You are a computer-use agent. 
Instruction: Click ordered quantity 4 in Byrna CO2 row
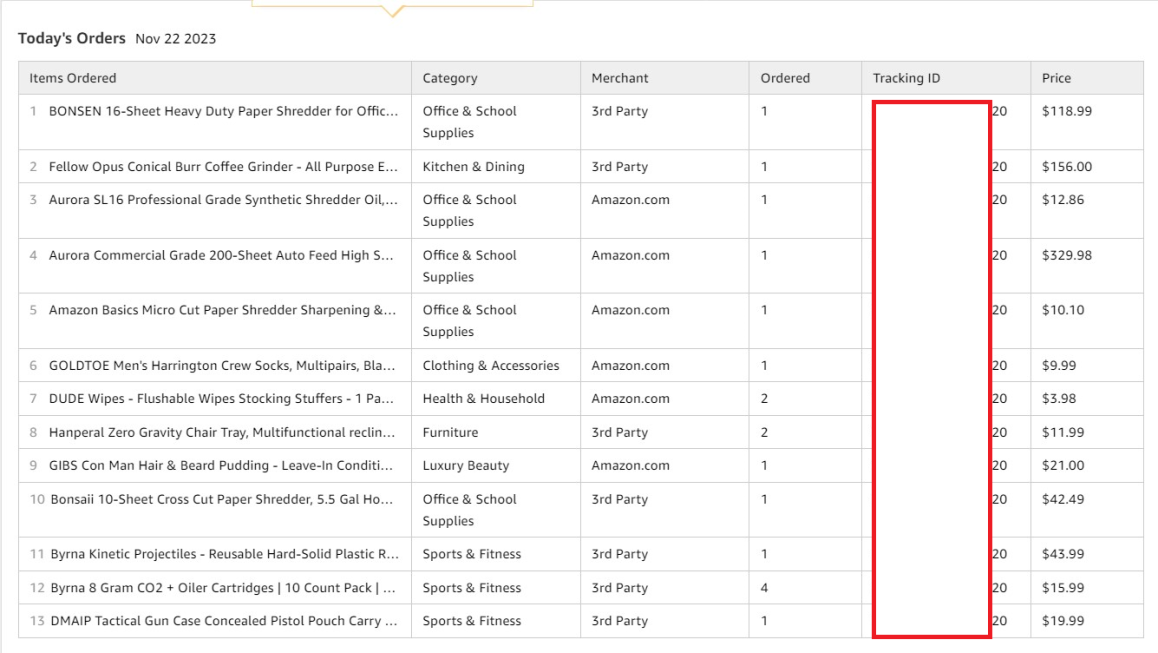[x=764, y=588]
